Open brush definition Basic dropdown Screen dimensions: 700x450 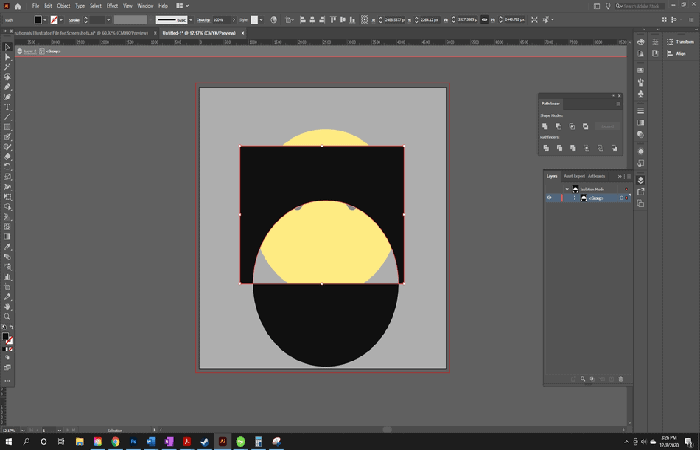tap(191, 20)
